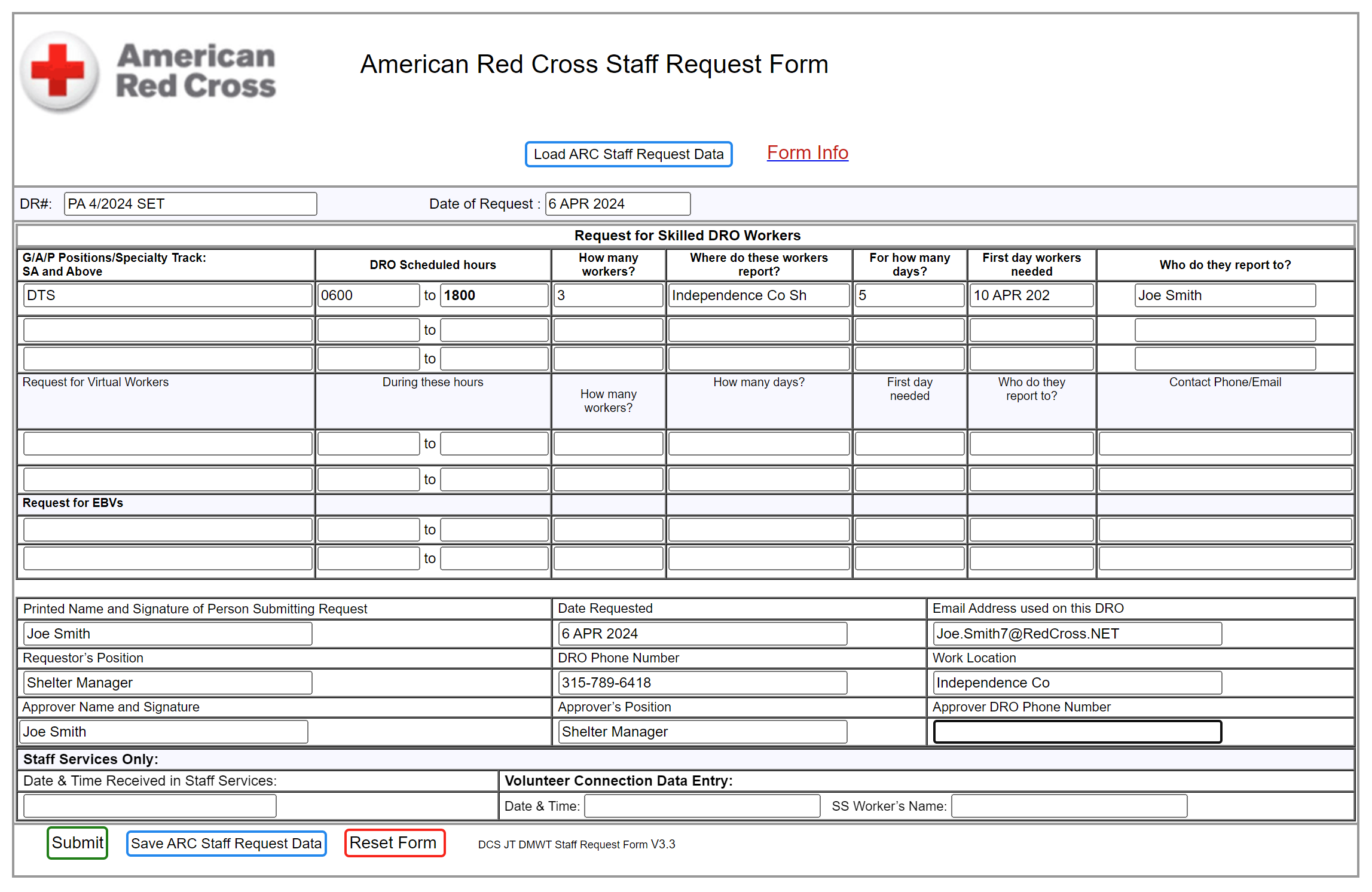1372x892 pixels.
Task: Click the Staff Services Only heading
Action: coord(90,759)
